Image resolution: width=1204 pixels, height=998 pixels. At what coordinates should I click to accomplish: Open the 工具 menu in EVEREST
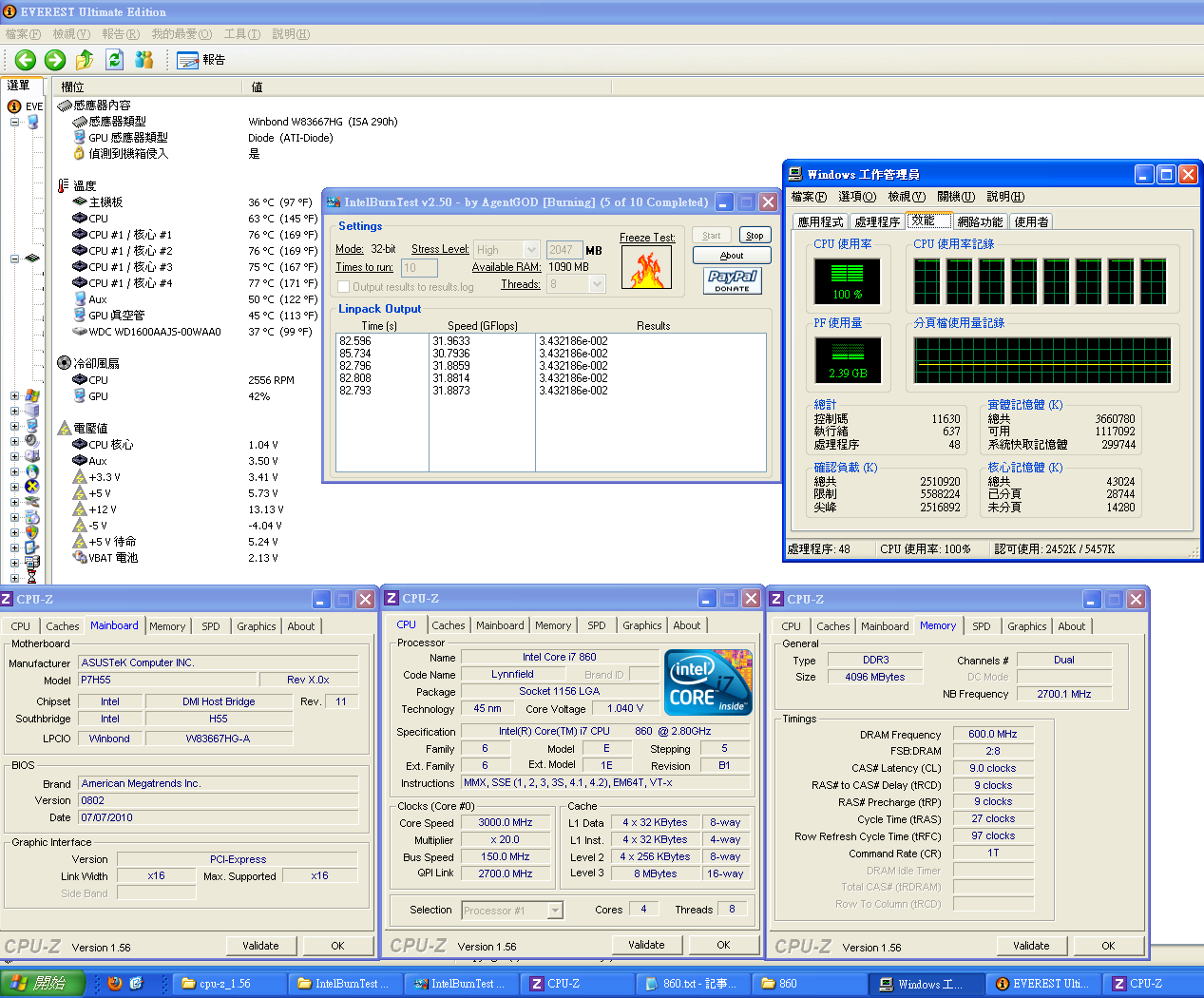242,34
